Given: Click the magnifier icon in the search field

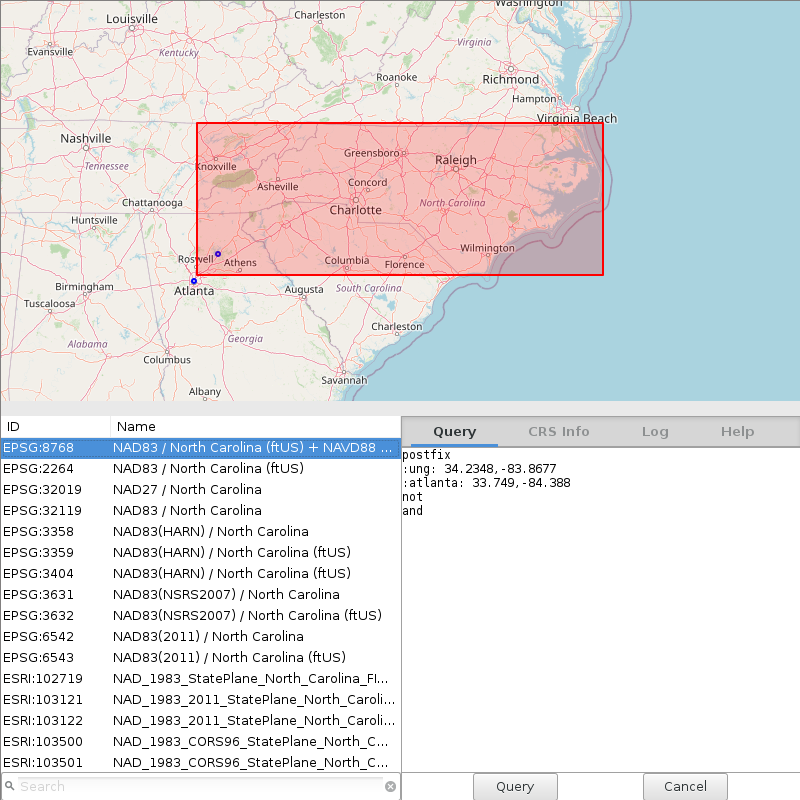Looking at the screenshot, I should click(x=10, y=786).
